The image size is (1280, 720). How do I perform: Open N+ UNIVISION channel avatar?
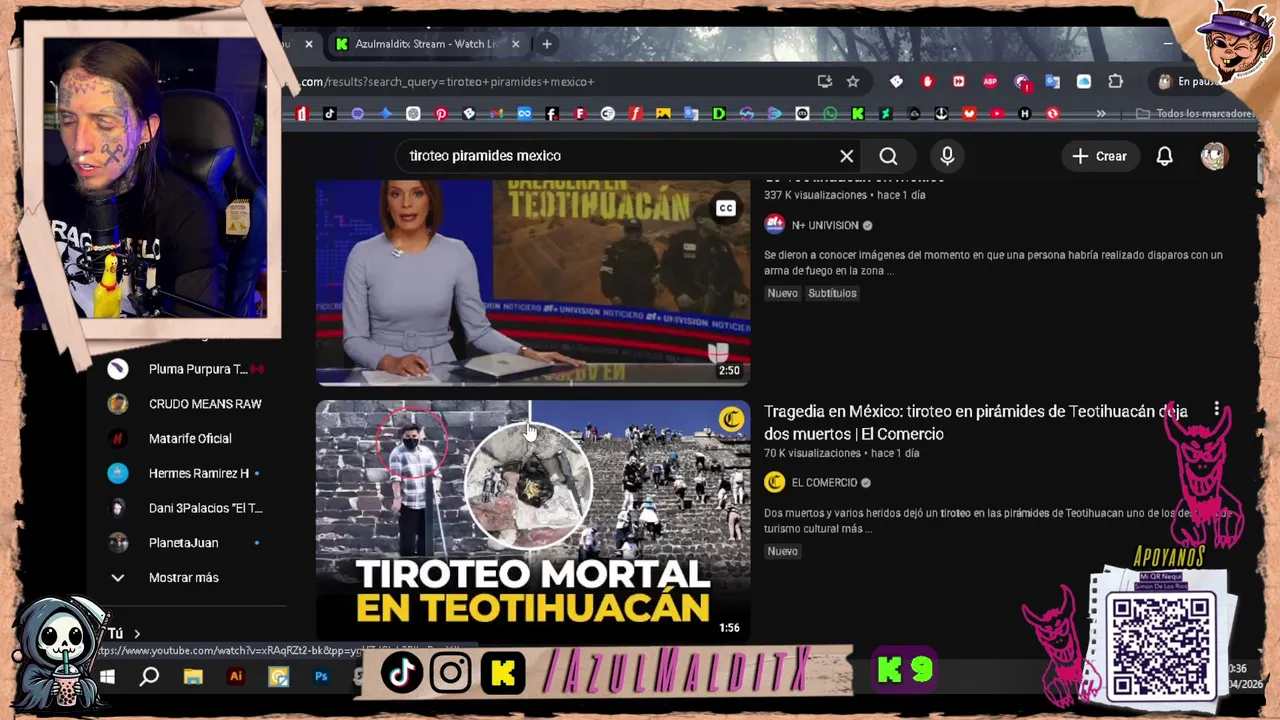[x=774, y=225]
